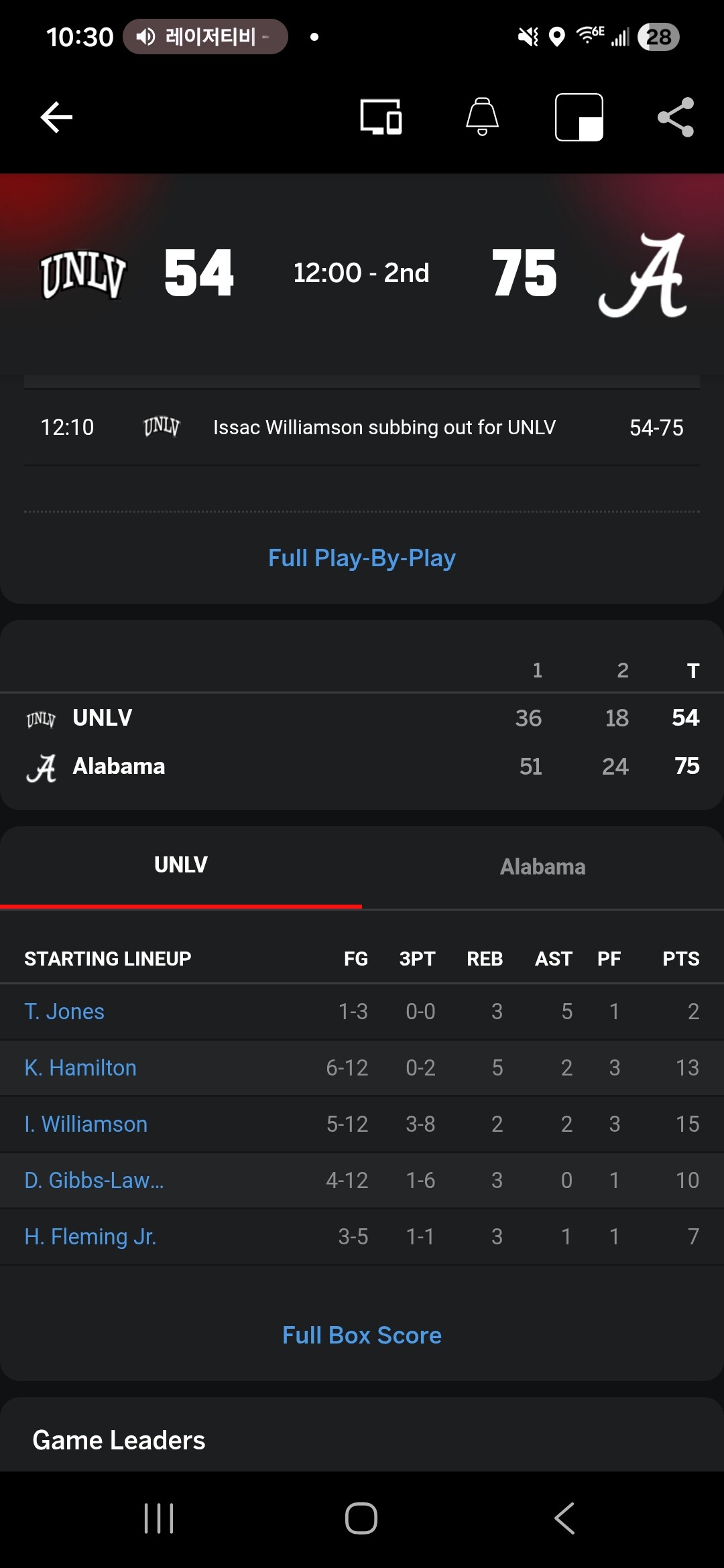Viewport: 724px width, 1568px height.
Task: Tap the back arrow in the header
Action: click(x=56, y=118)
